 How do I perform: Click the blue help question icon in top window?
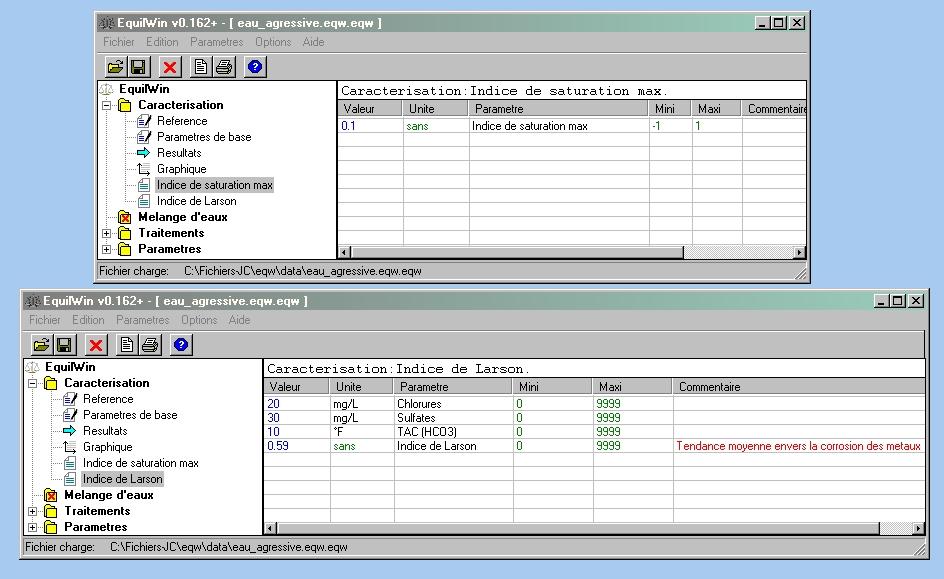point(255,67)
